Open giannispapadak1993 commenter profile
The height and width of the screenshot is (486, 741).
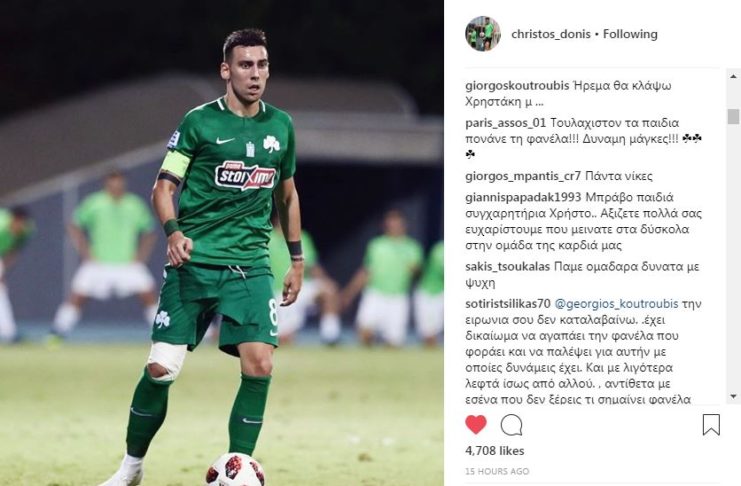(522, 197)
